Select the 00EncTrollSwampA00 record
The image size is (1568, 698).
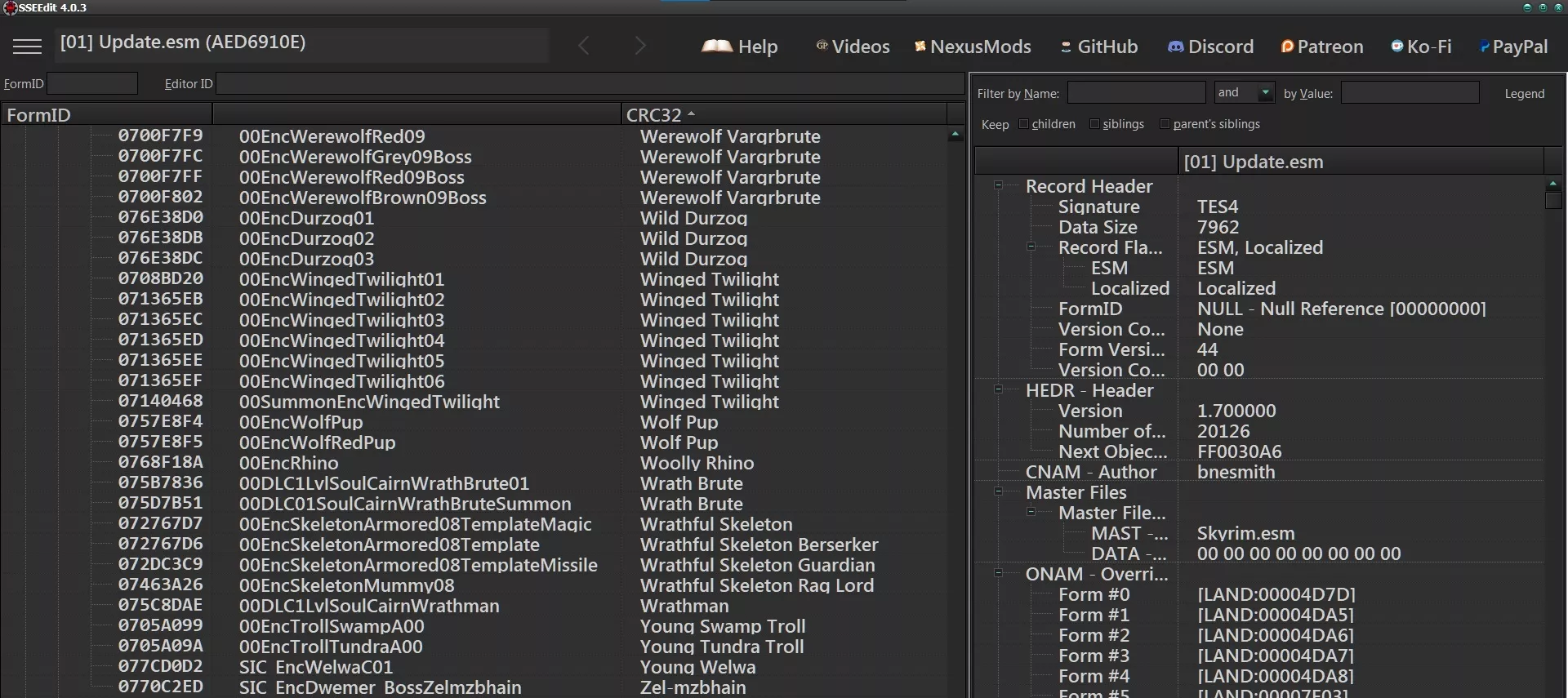(x=332, y=626)
